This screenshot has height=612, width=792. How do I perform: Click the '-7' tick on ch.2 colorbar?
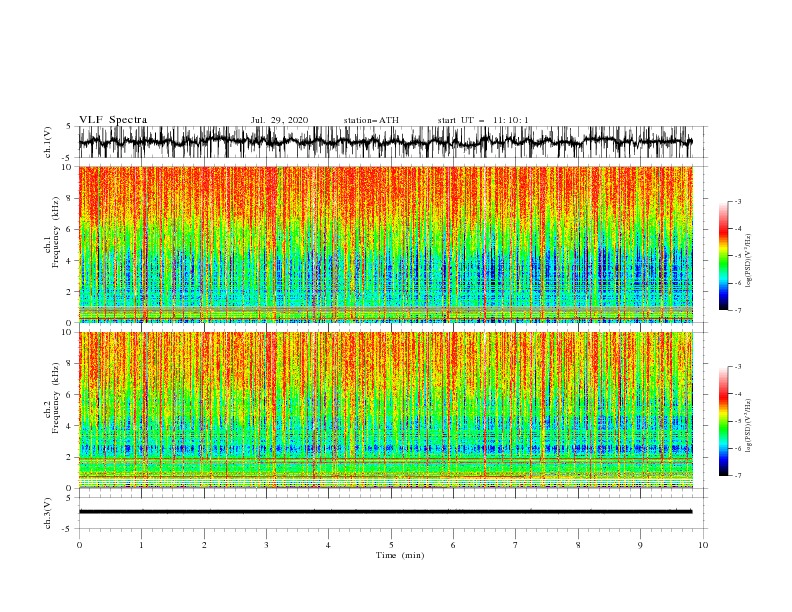[x=738, y=475]
